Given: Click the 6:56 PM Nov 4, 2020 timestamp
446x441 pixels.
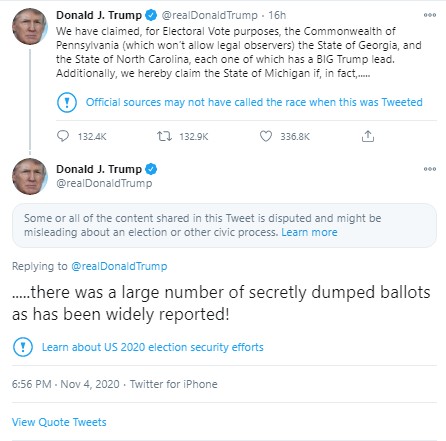Looking at the screenshot, I should (65, 384).
